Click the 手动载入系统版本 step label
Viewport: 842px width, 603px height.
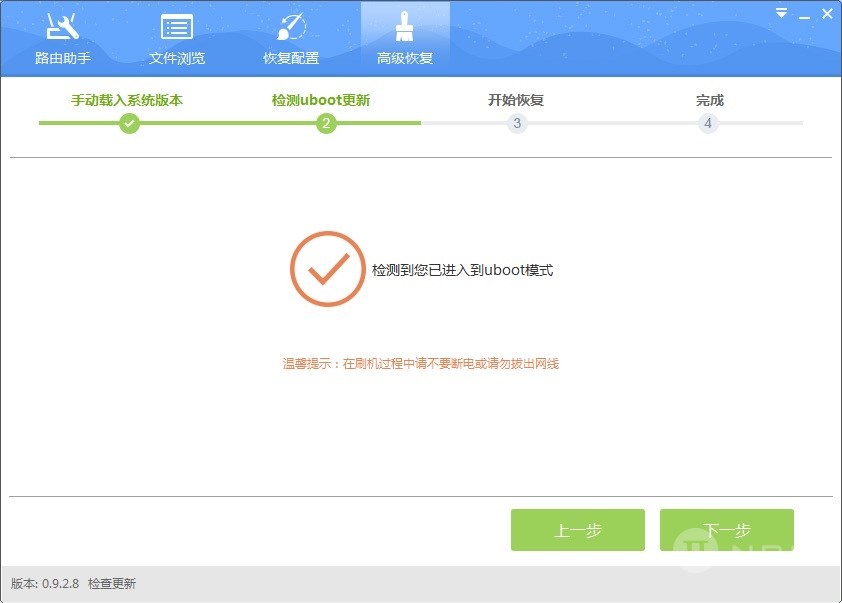[x=127, y=100]
